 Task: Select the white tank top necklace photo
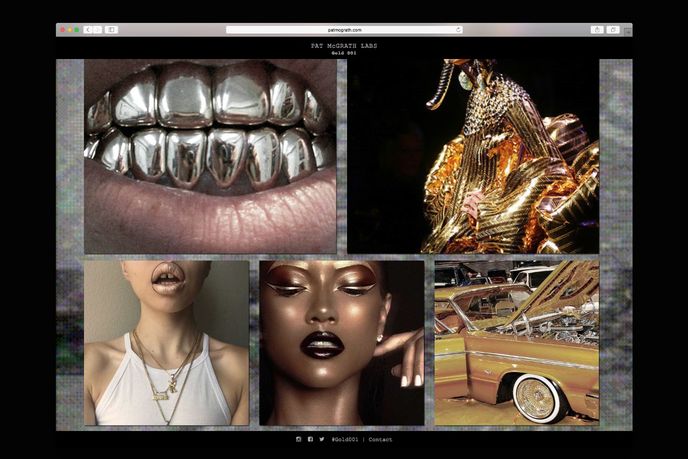point(166,343)
